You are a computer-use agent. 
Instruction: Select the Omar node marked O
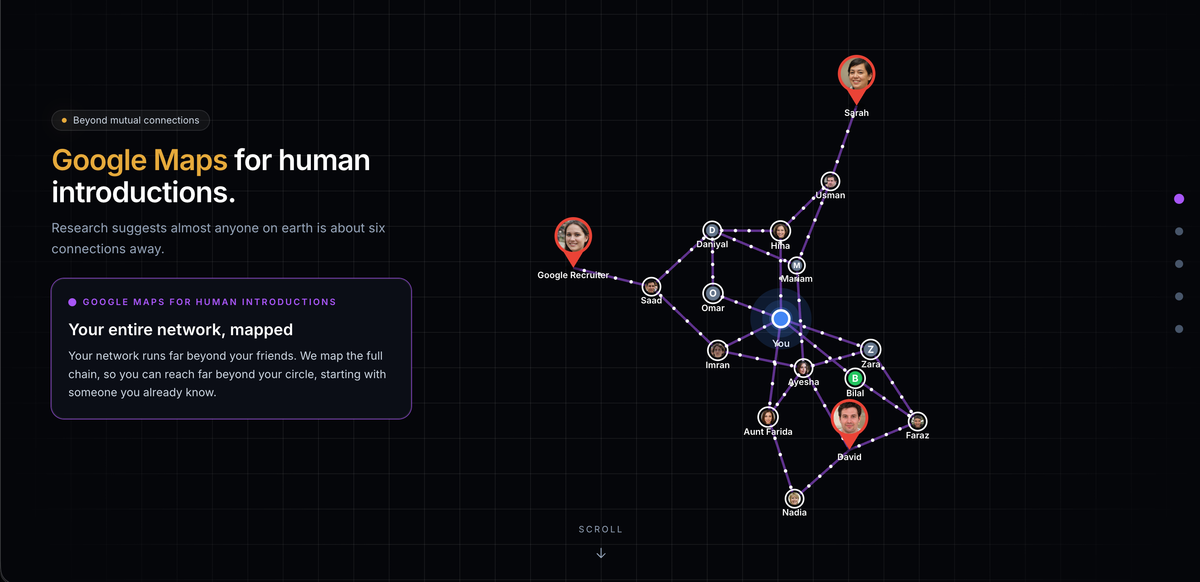712,293
